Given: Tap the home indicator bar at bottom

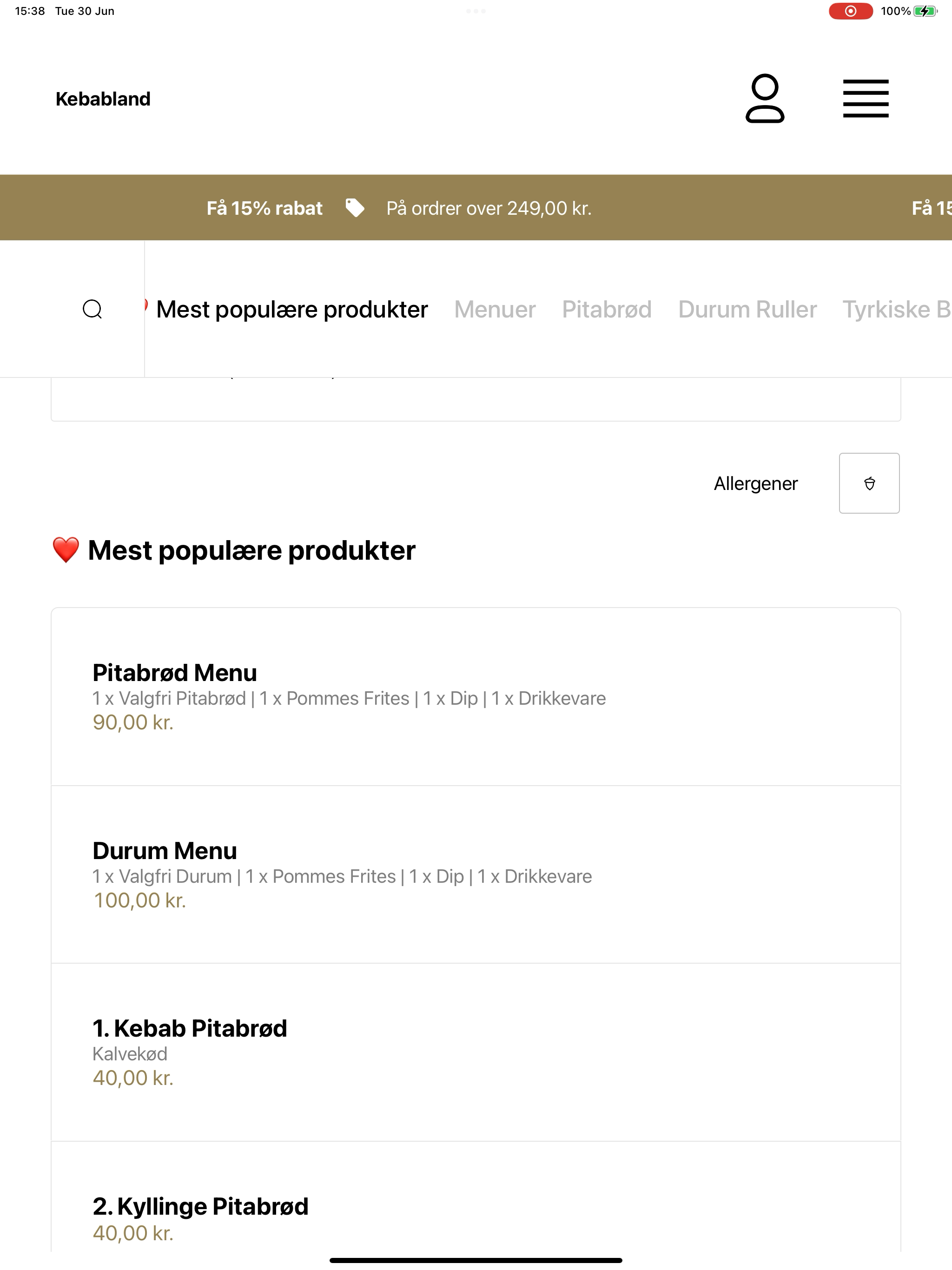Looking at the screenshot, I should click(x=476, y=1260).
